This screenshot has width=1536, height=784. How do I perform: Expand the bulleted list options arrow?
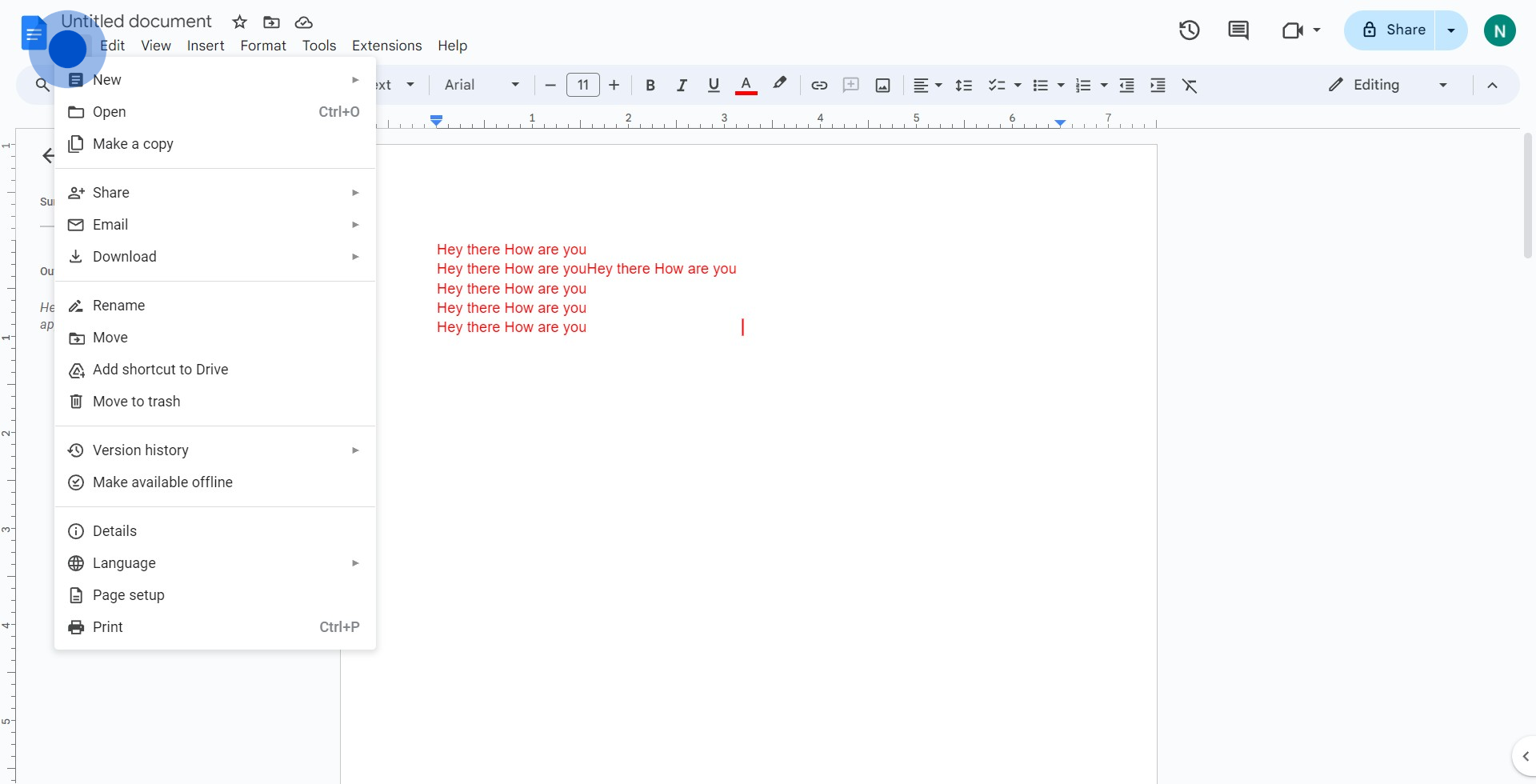pos(1061,85)
